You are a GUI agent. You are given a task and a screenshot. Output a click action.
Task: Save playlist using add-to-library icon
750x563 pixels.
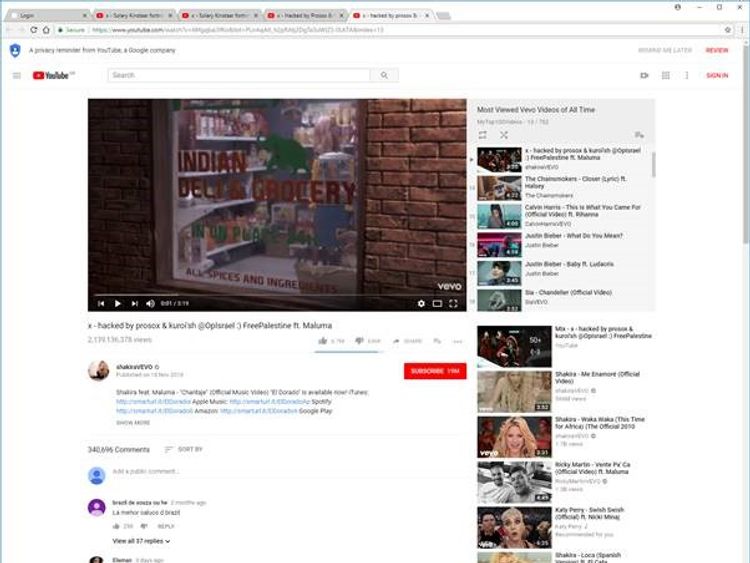tap(639, 135)
